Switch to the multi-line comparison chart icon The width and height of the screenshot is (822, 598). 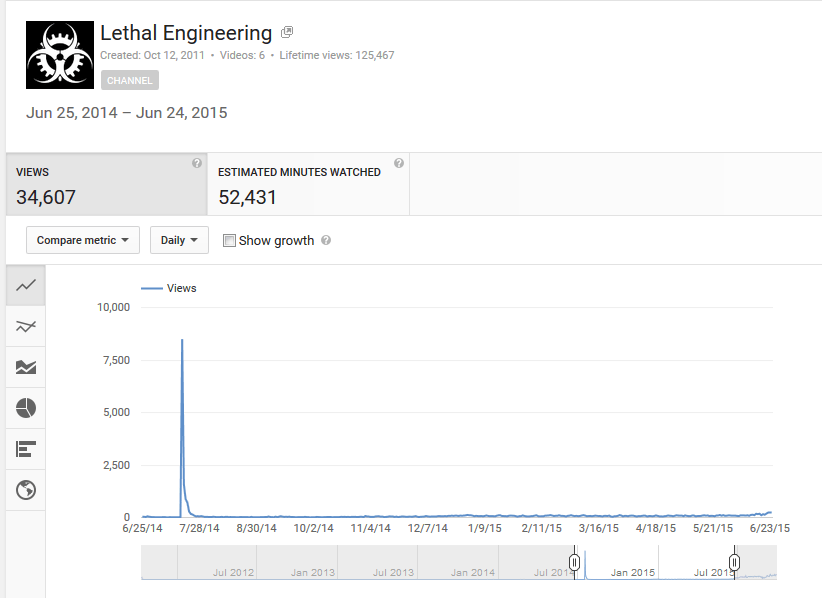tap(25, 326)
